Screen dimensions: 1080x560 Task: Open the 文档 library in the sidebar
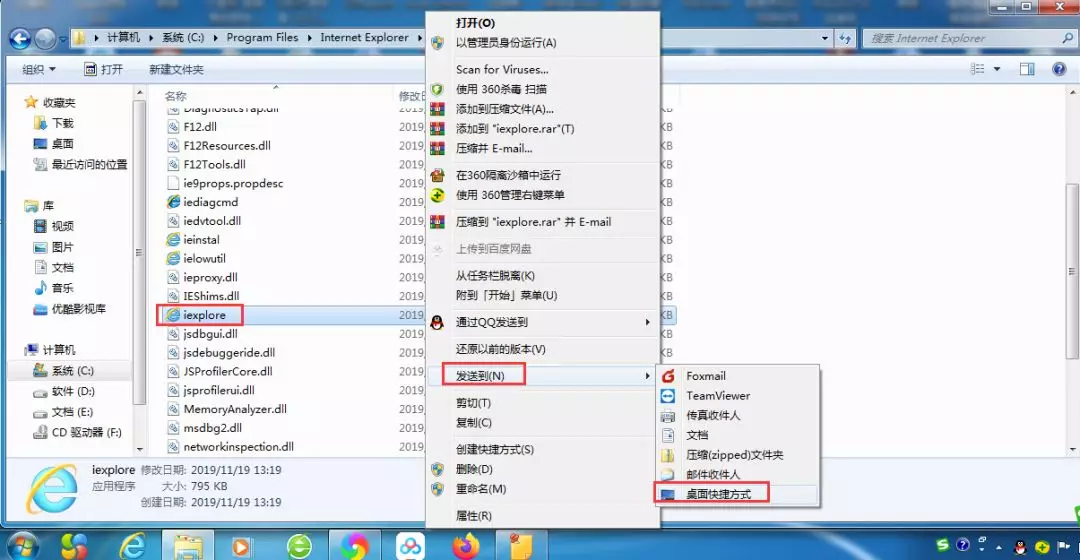pyautogui.click(x=63, y=267)
